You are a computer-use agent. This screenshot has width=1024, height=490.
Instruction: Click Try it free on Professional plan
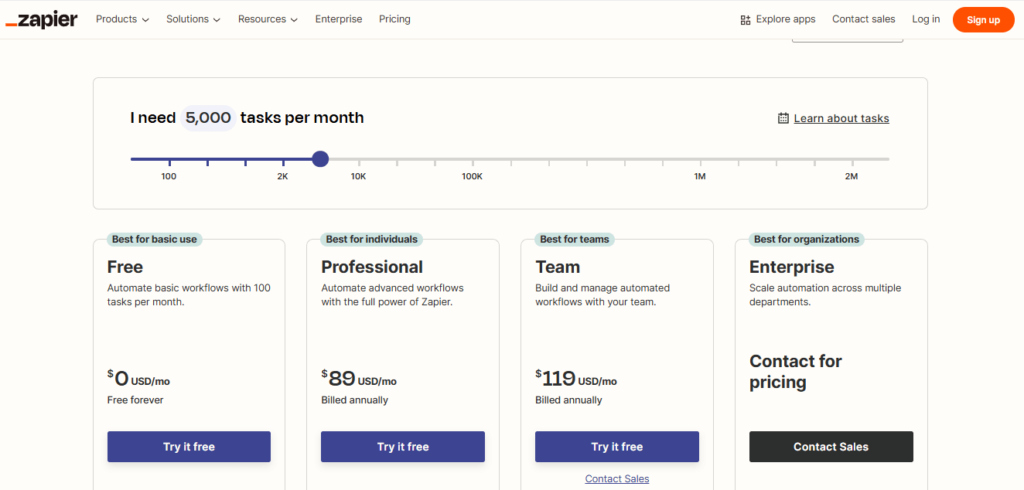tap(403, 447)
